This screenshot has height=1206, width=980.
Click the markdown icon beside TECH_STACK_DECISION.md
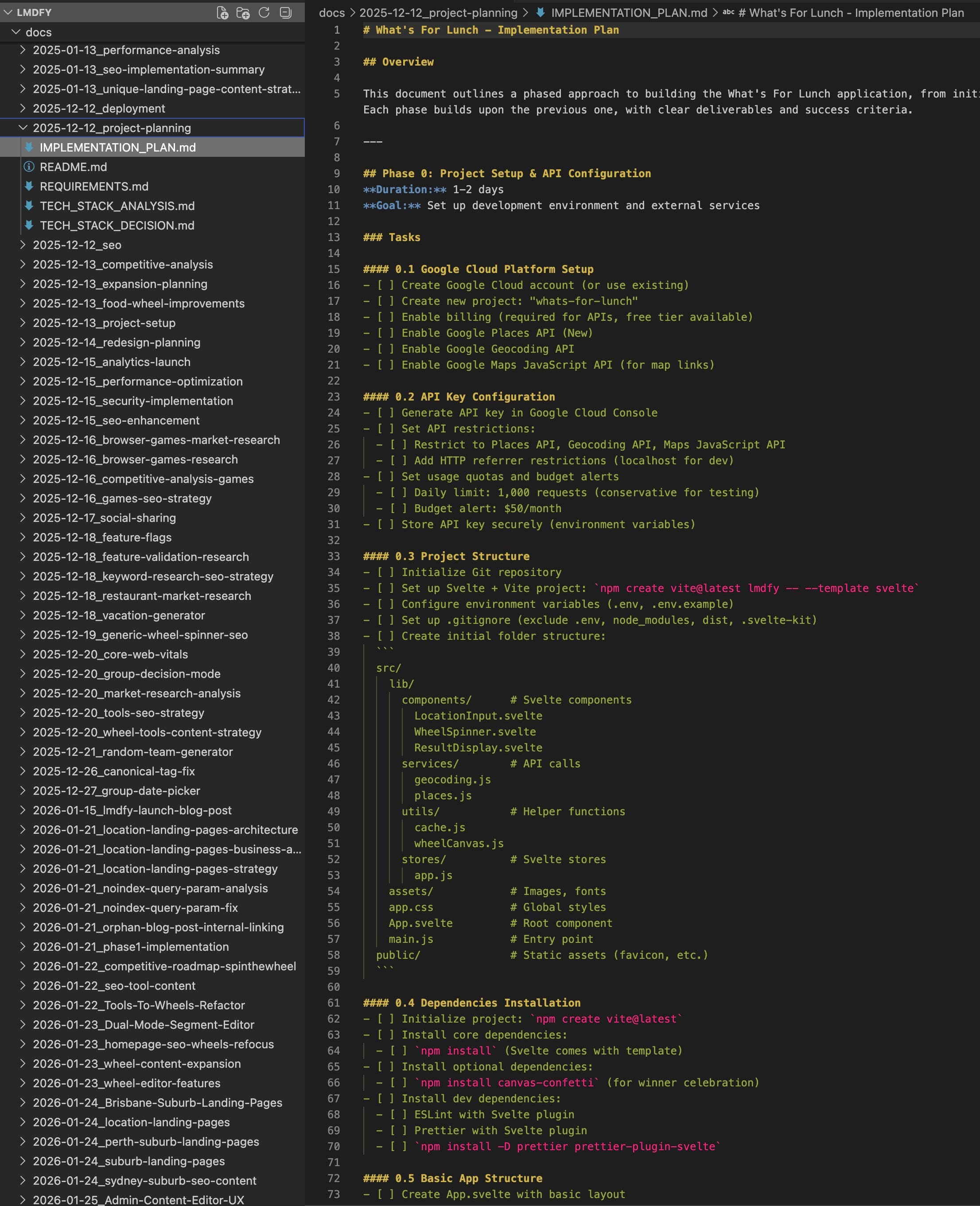[29, 225]
